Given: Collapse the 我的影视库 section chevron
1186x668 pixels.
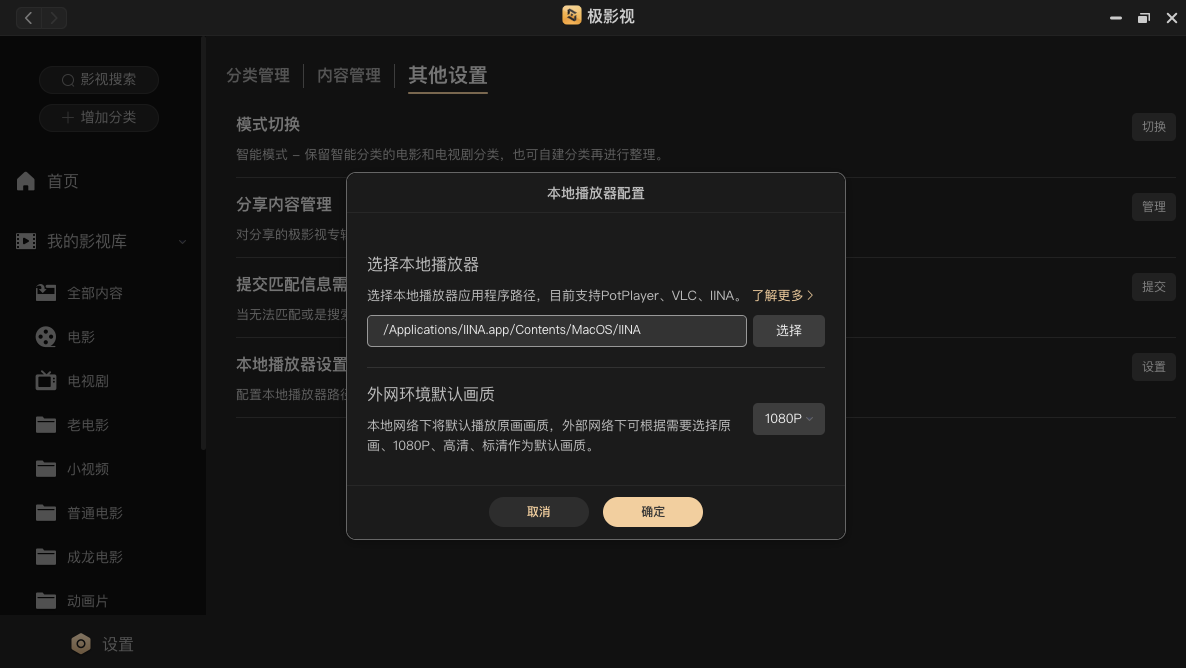Looking at the screenshot, I should tap(182, 242).
